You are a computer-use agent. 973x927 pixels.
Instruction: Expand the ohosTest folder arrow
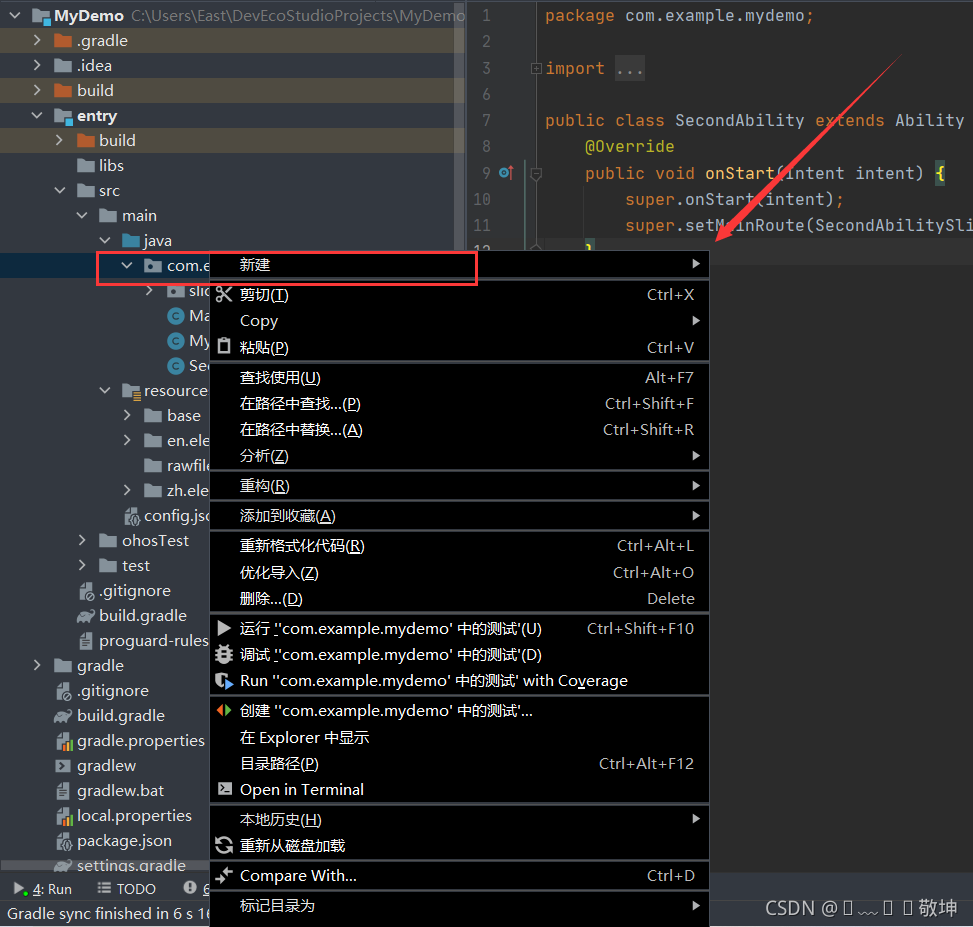pos(83,540)
